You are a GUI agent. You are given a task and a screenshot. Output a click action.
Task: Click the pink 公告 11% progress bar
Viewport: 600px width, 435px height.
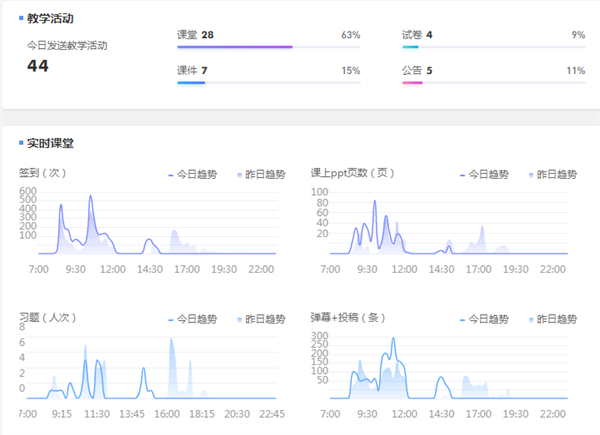point(412,83)
